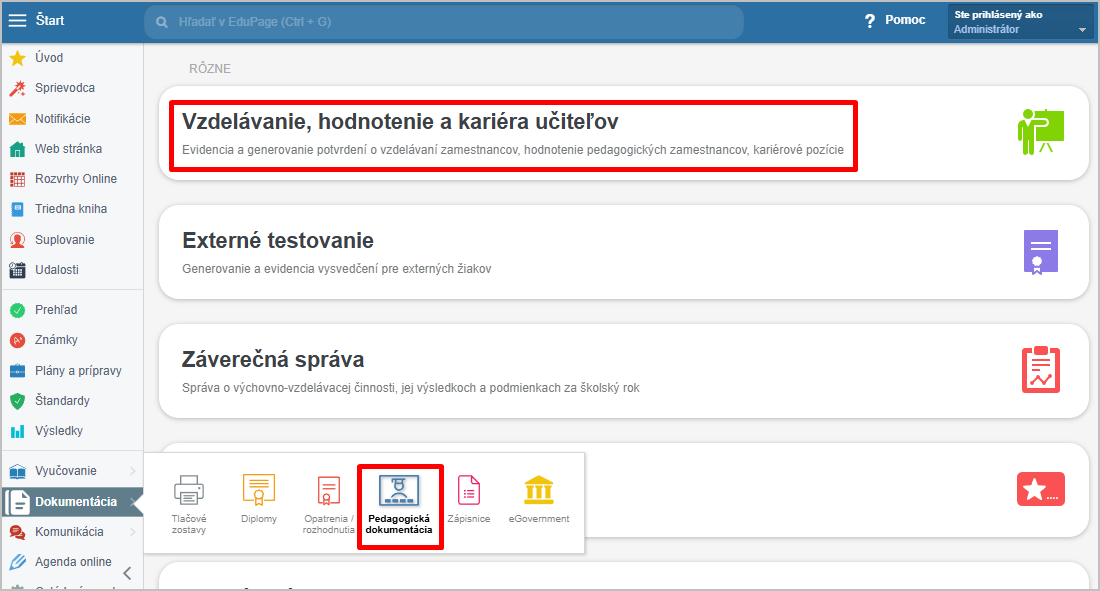Click Rozvrhy Online sidebar label
The width and height of the screenshot is (1100, 591).
(76, 179)
